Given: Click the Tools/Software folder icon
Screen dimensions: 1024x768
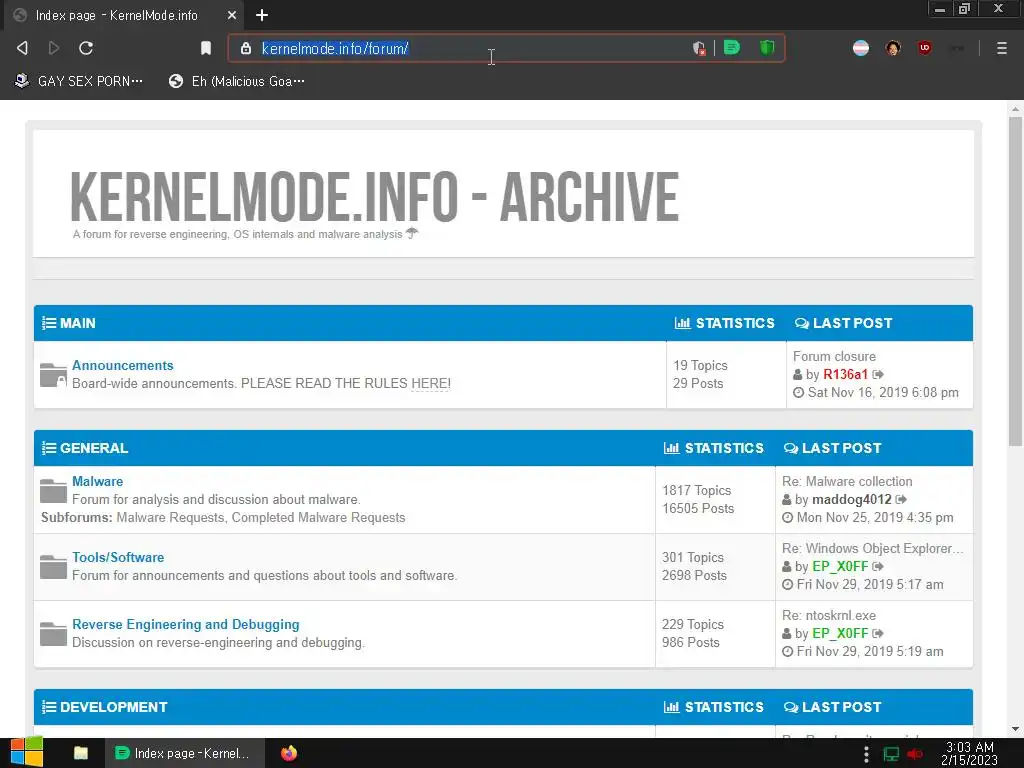Looking at the screenshot, I should pos(53,566).
